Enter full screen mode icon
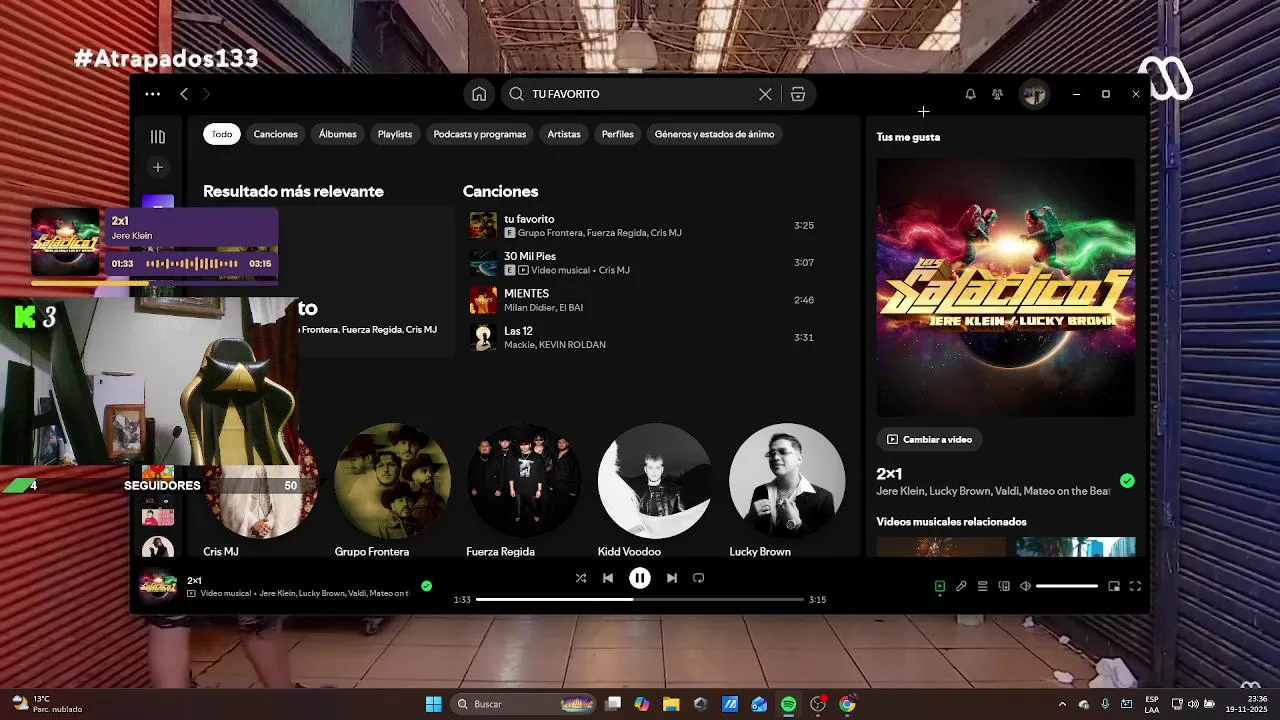Image resolution: width=1280 pixels, height=720 pixels. click(x=1135, y=586)
